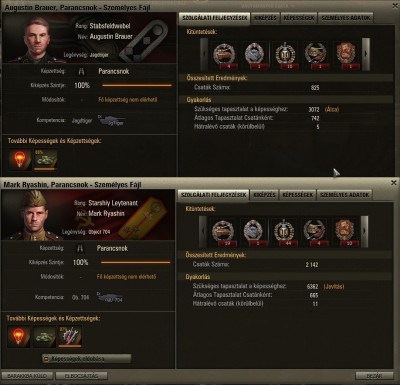Click Mark Ryashin's camouflage tank skill icon

point(44,336)
